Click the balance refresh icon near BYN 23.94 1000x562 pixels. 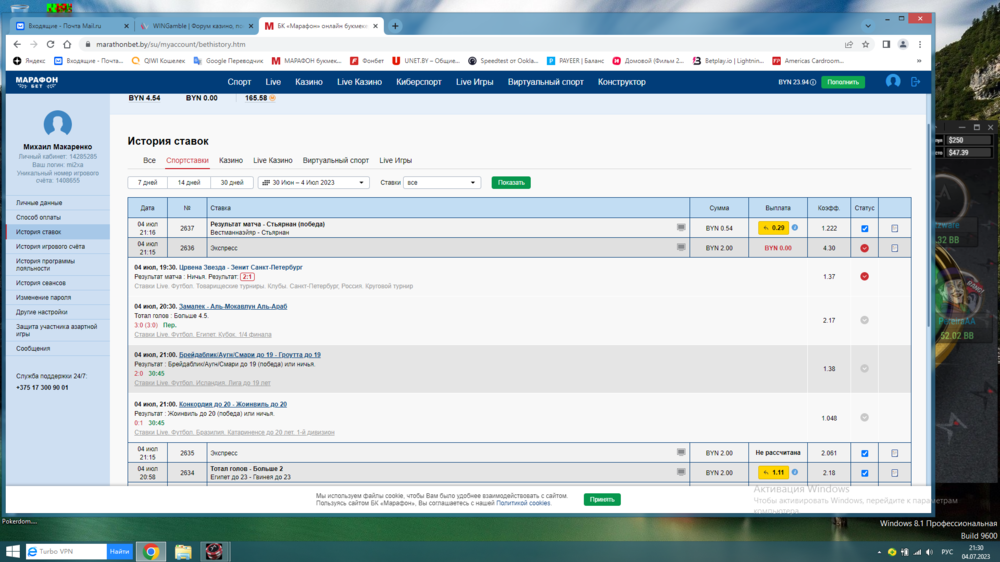pyautogui.click(x=813, y=82)
